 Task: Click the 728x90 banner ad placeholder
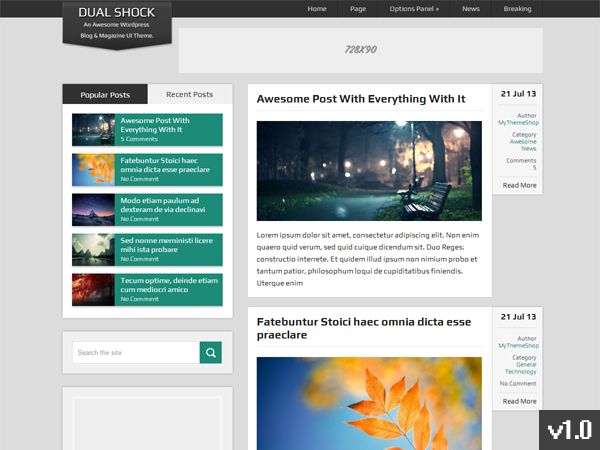(x=360, y=50)
